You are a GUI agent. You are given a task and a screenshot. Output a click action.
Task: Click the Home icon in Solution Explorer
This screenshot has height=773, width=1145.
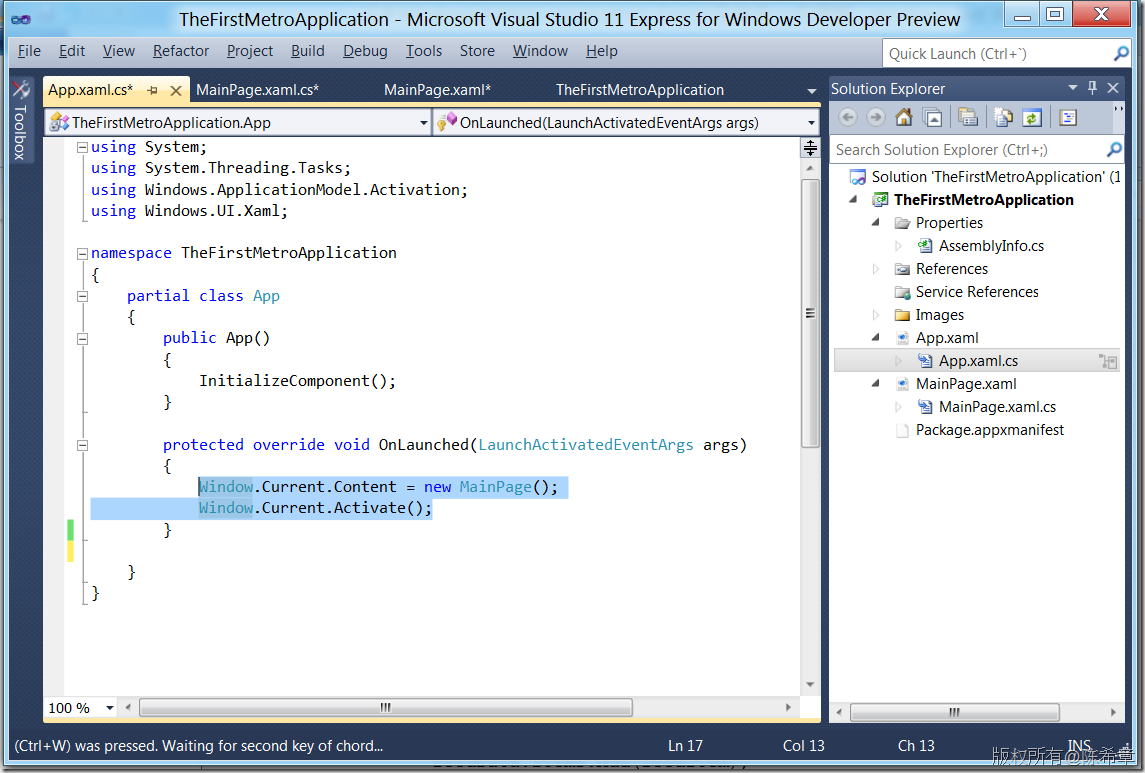(904, 118)
